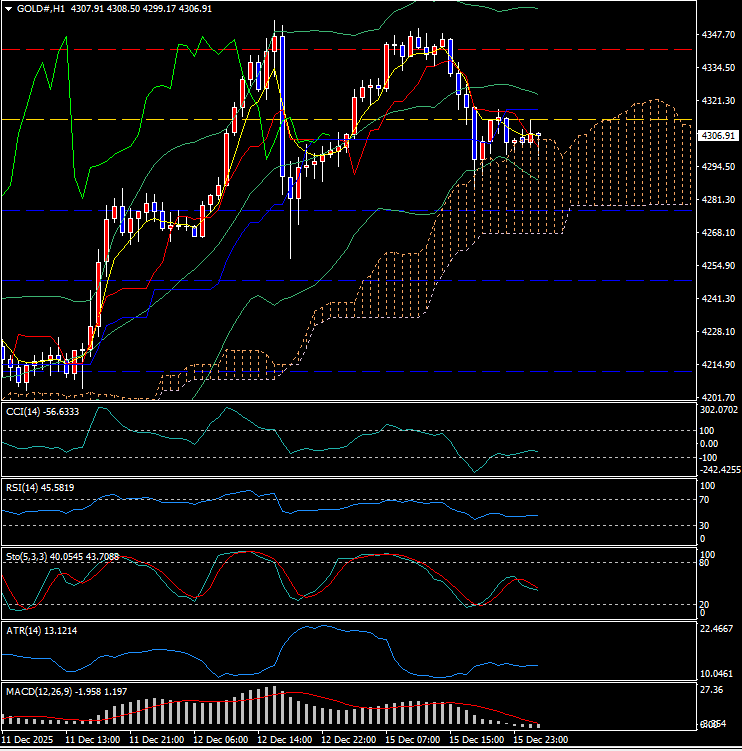Click the 4347.70 price scale label
Screen dimensions: 742x751
click(718, 35)
